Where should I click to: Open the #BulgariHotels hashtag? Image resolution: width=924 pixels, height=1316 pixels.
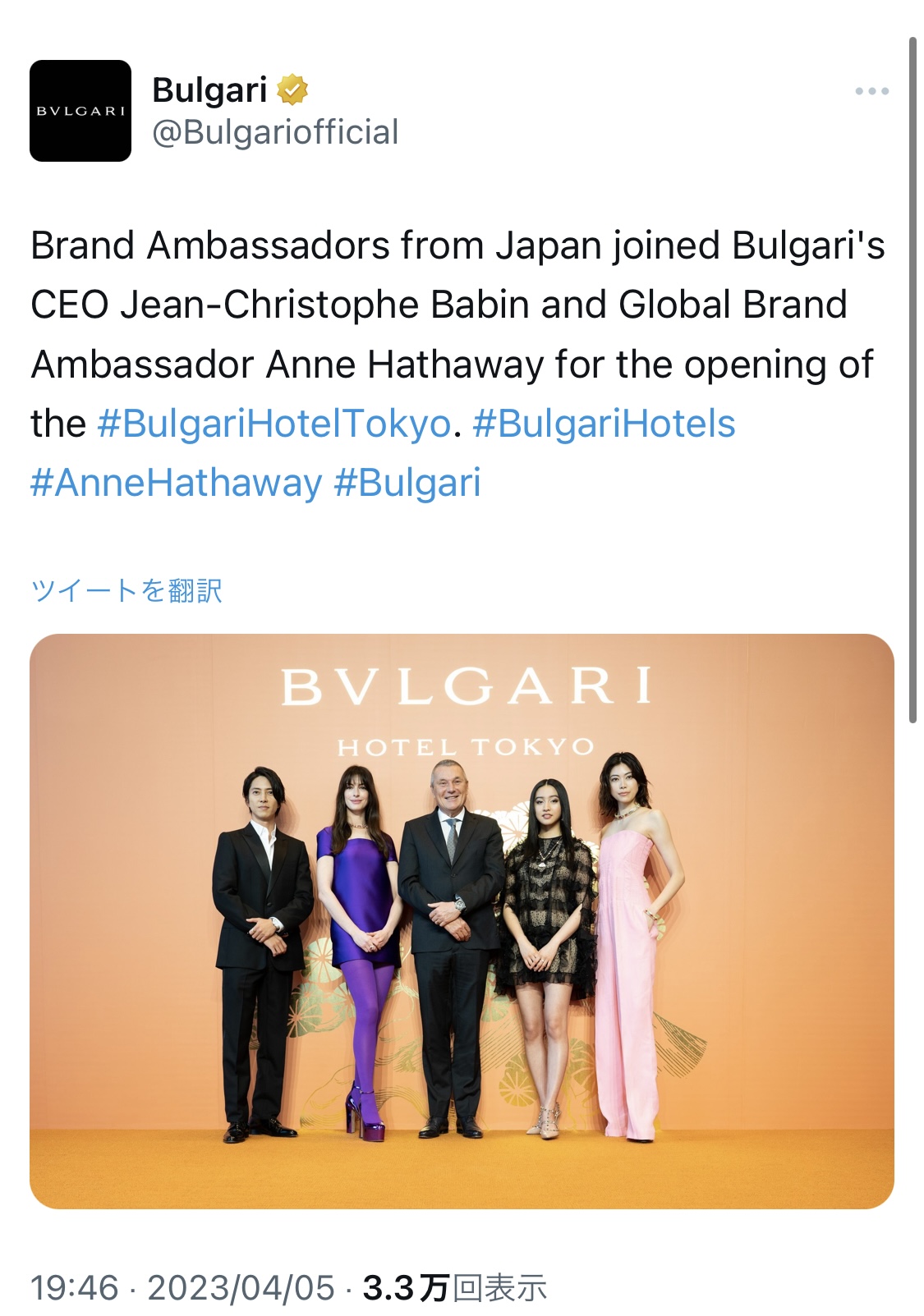point(604,424)
